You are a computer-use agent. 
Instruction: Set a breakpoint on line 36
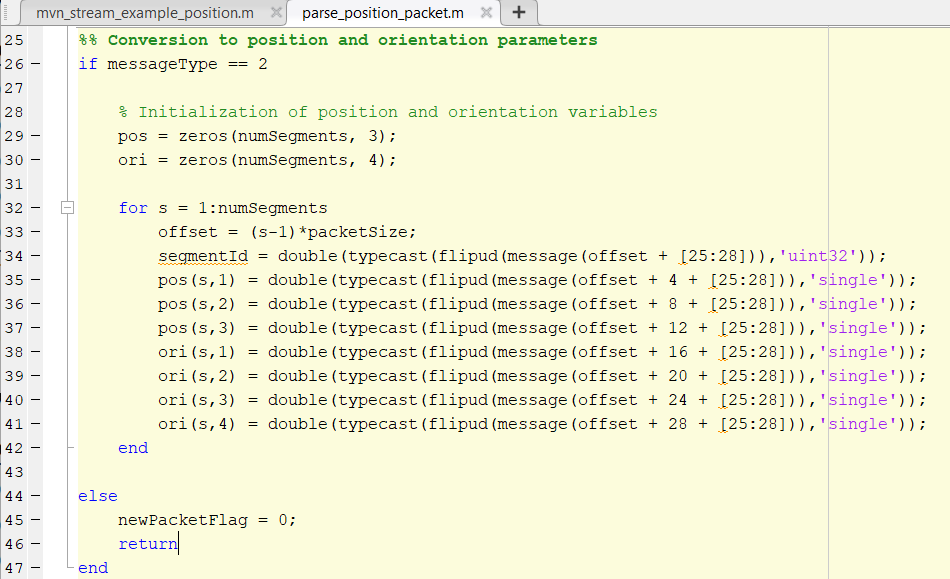35,303
